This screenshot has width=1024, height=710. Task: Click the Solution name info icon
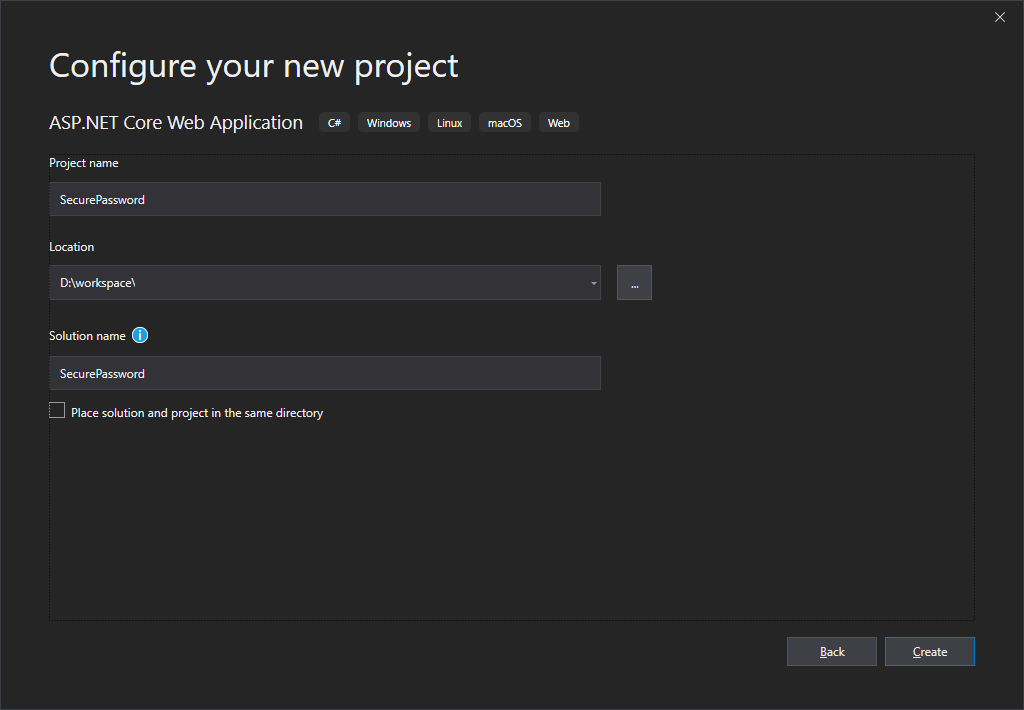(x=140, y=335)
